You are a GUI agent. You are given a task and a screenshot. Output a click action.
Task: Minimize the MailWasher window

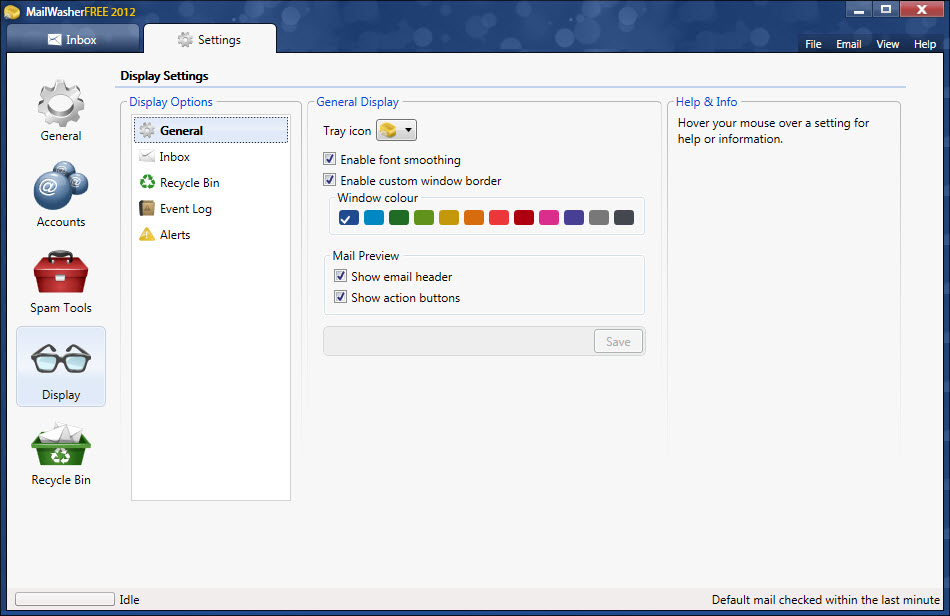tap(859, 10)
